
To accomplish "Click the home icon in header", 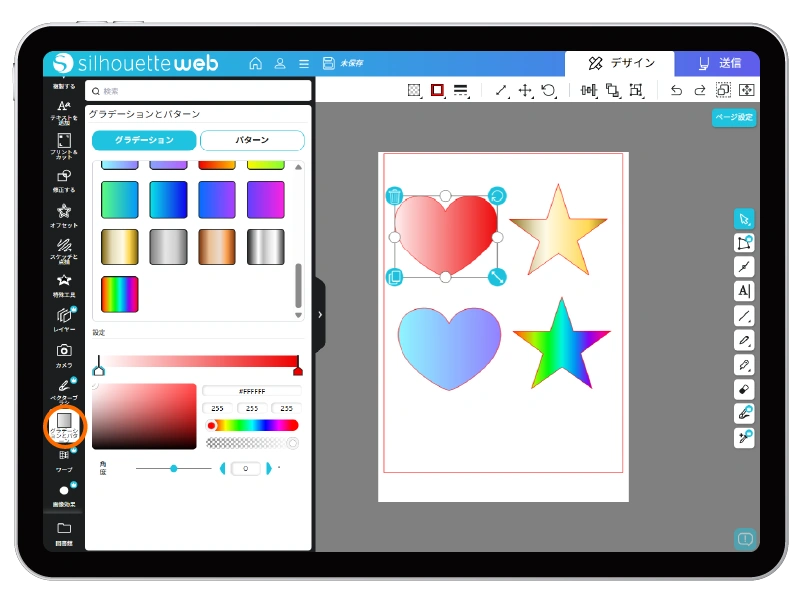I will pyautogui.click(x=256, y=63).
